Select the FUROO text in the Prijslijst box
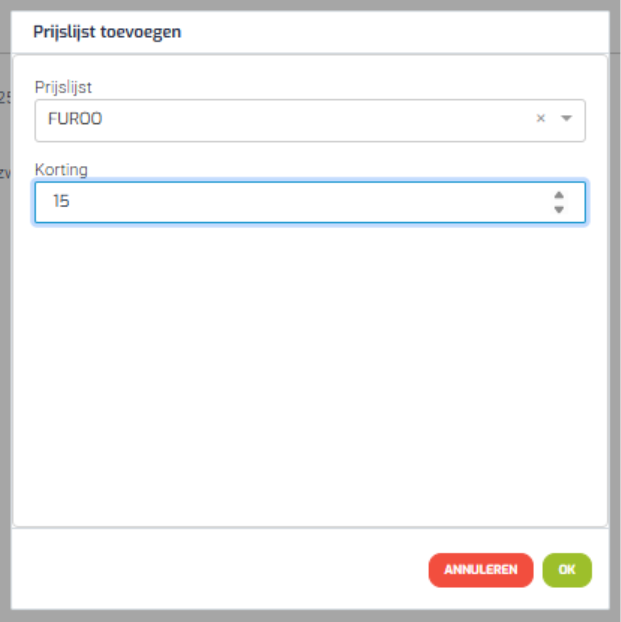 (75, 119)
